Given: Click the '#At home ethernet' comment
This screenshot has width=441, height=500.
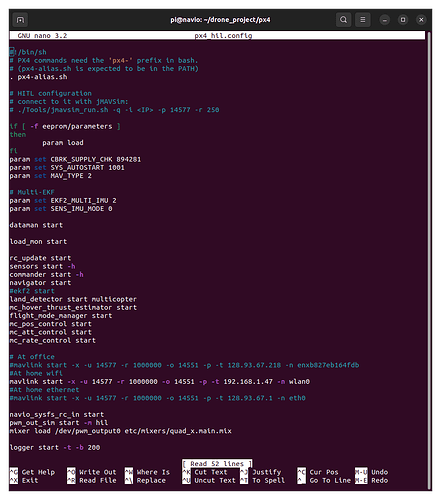Looking at the screenshot, I should (44, 390).
